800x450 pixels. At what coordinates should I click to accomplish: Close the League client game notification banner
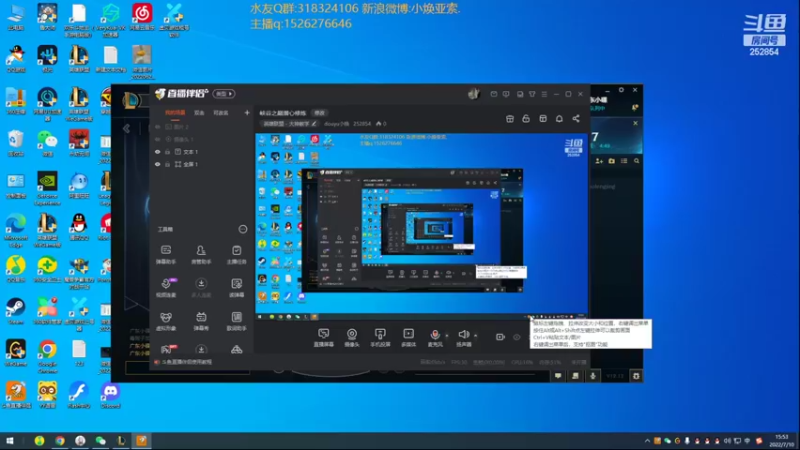635,123
